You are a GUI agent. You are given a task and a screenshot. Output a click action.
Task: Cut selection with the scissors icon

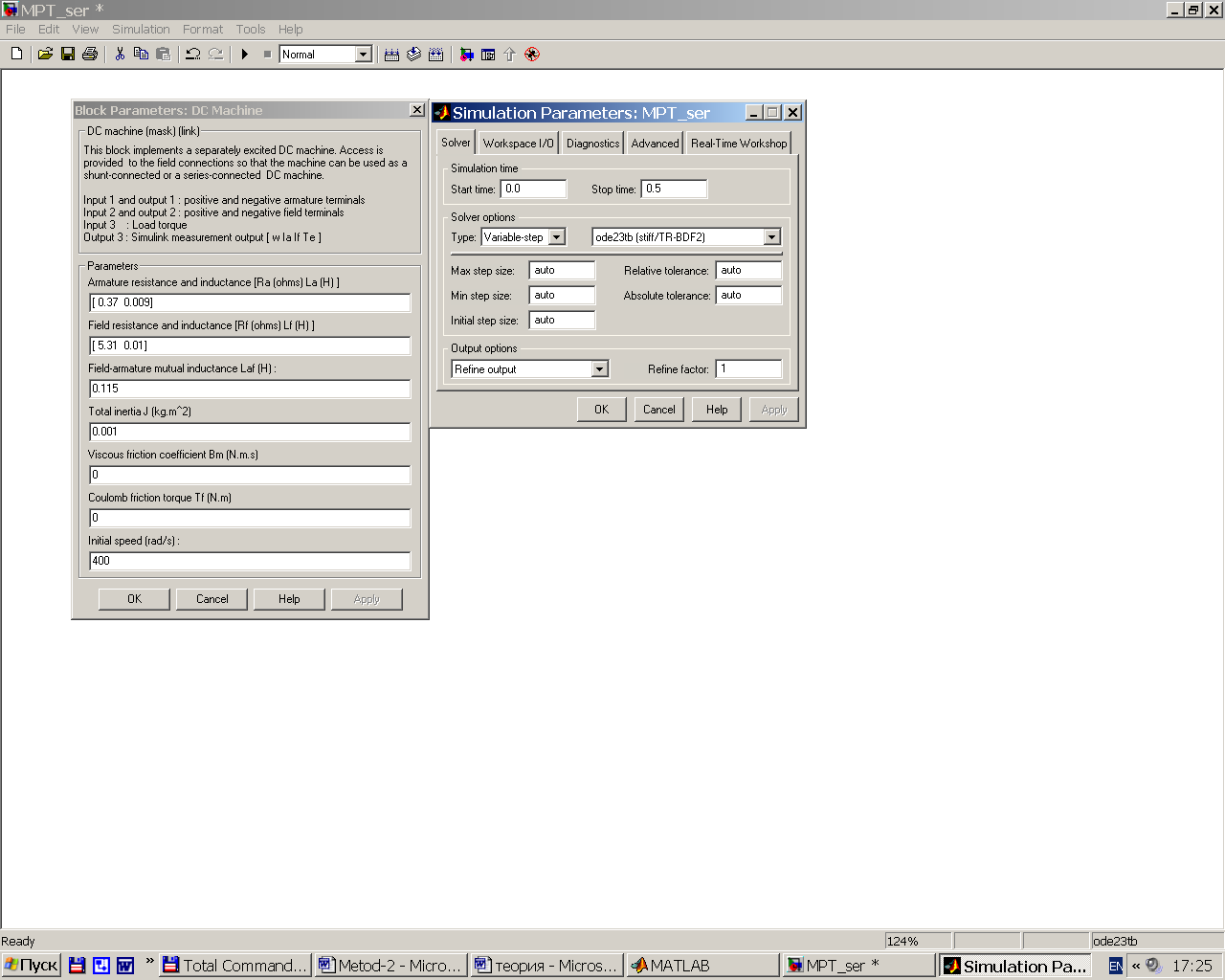[120, 55]
